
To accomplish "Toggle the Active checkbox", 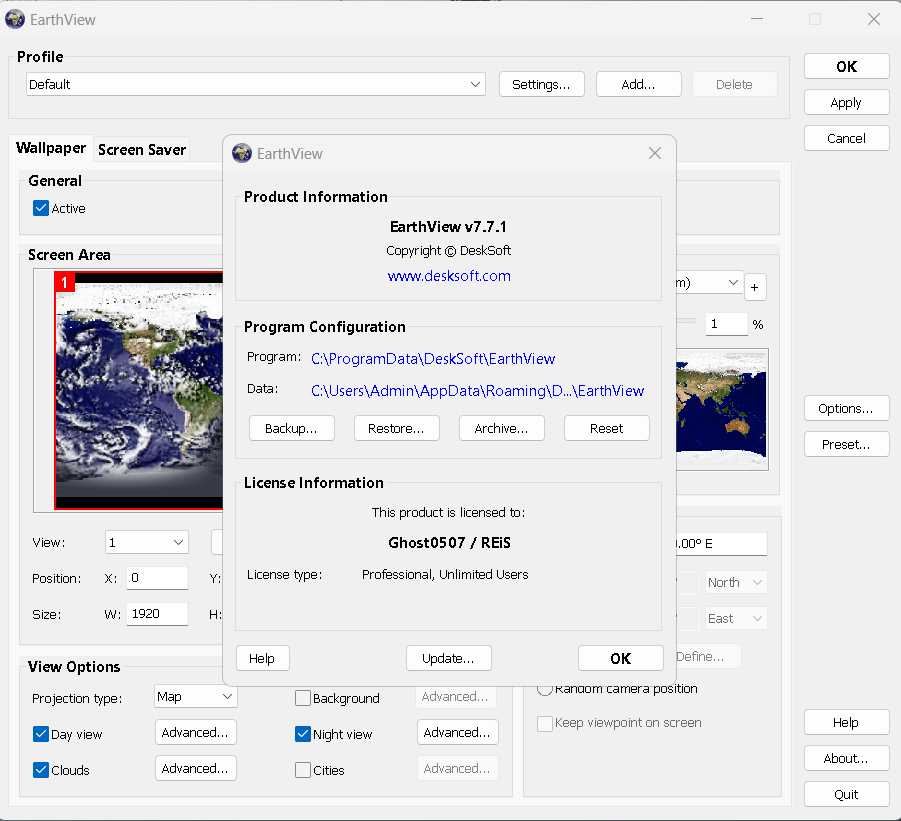I will (41, 208).
